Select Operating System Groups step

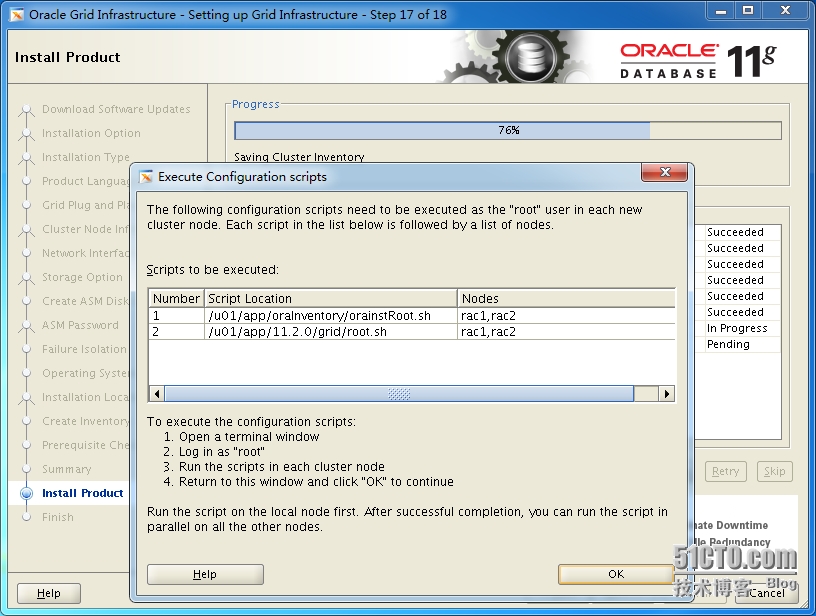[x=85, y=373]
